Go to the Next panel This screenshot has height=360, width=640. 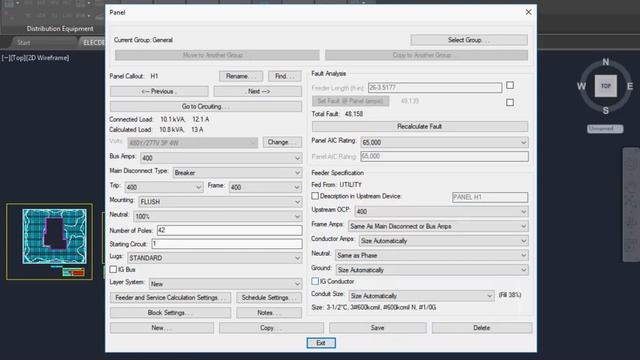tap(258, 91)
